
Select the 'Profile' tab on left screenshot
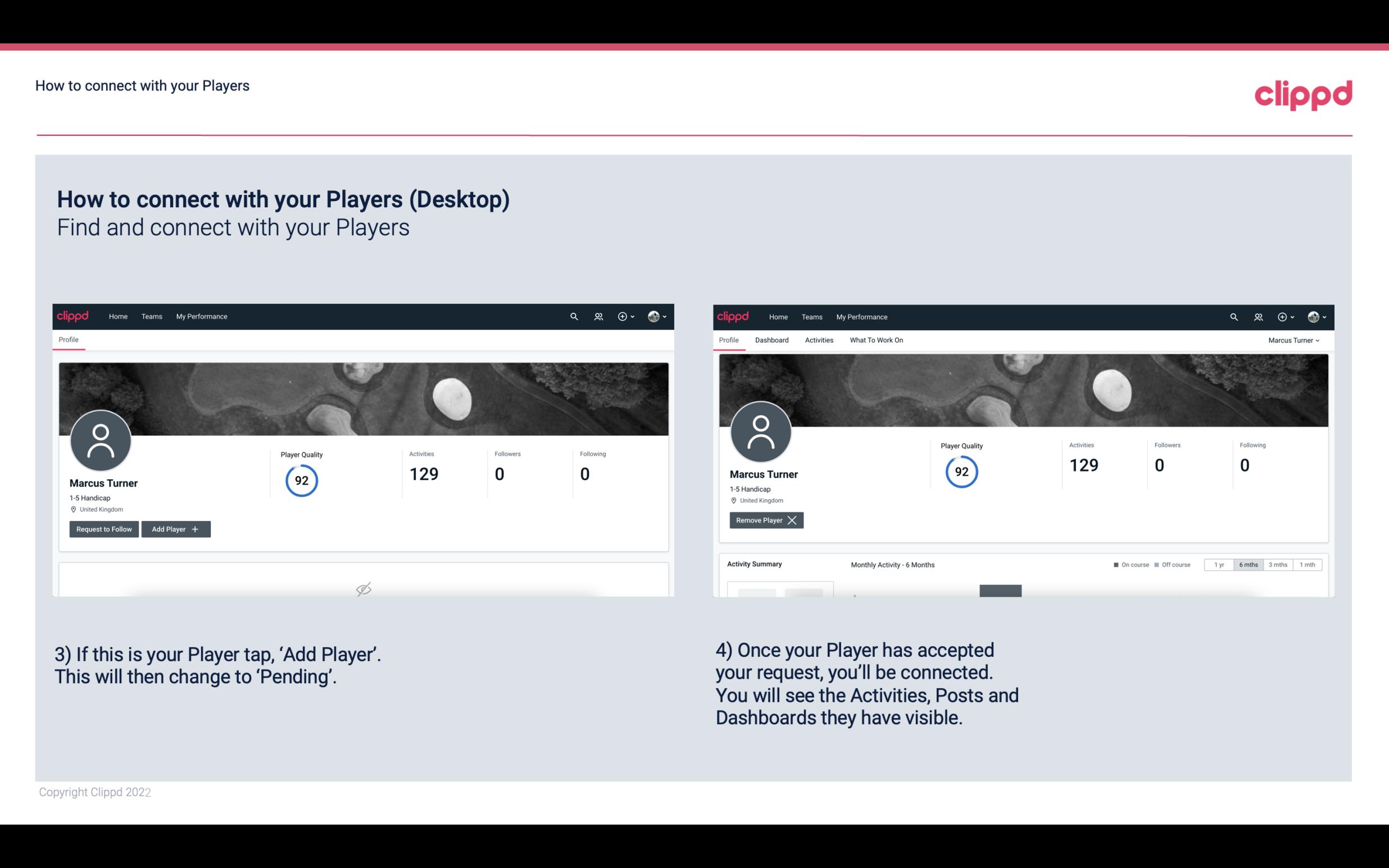[68, 339]
